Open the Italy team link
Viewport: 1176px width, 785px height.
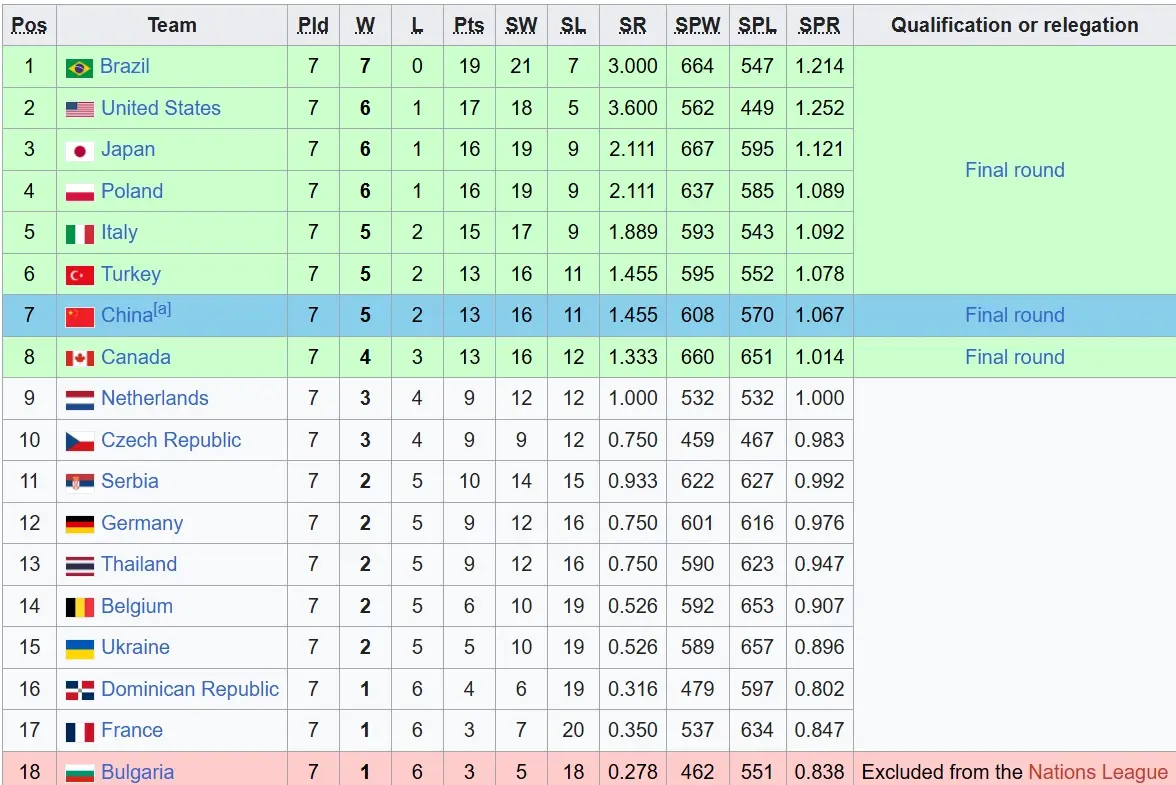tap(119, 232)
